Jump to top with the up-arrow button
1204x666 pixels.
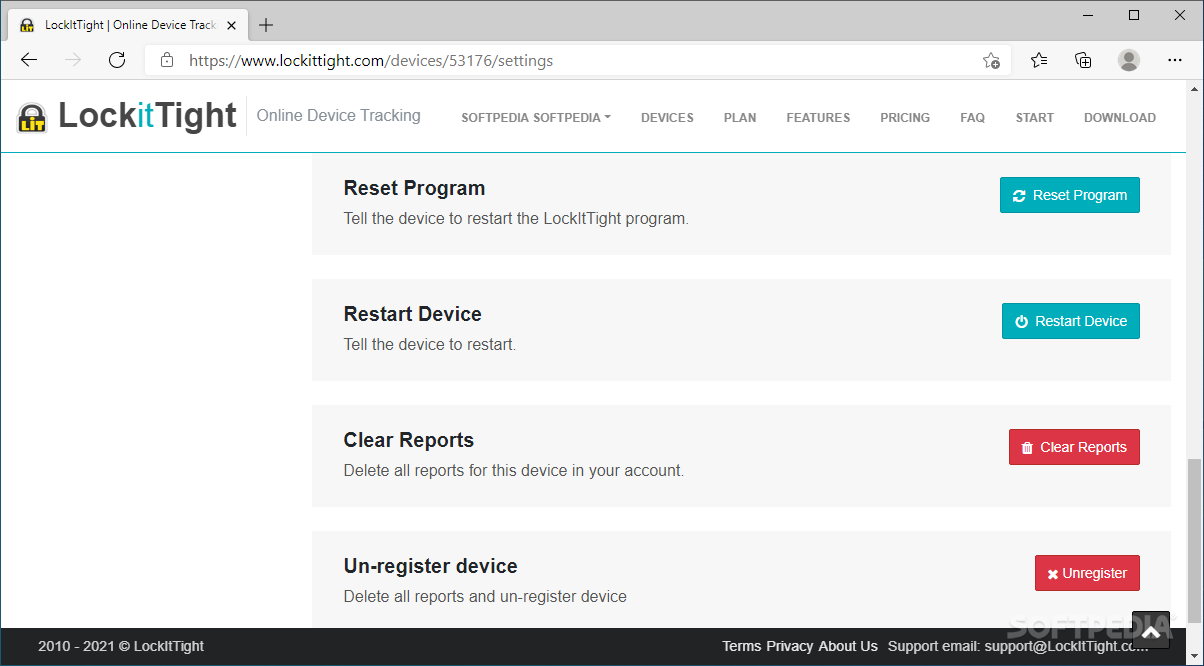(1151, 631)
